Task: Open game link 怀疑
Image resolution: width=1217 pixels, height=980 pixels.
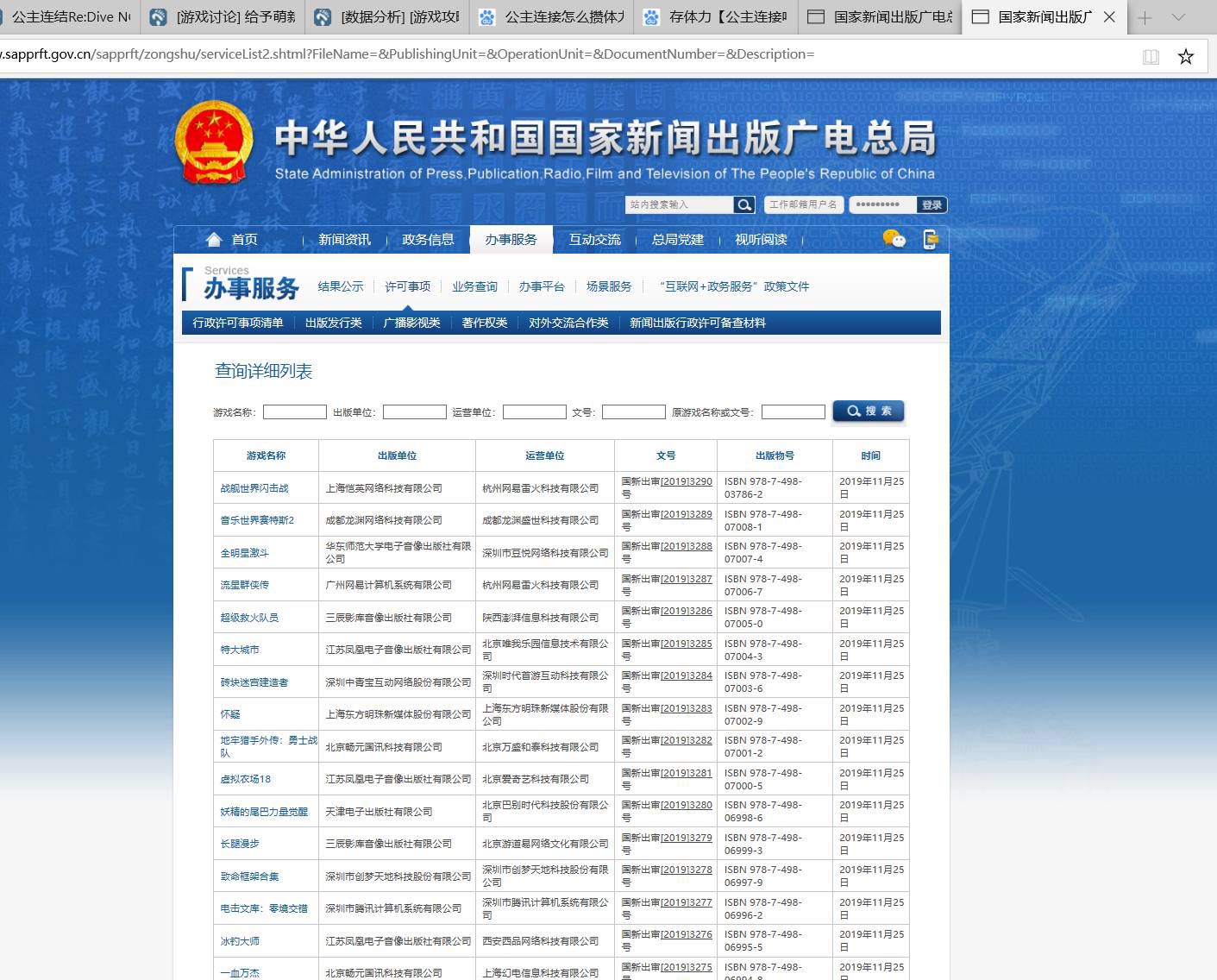Action: point(230,714)
